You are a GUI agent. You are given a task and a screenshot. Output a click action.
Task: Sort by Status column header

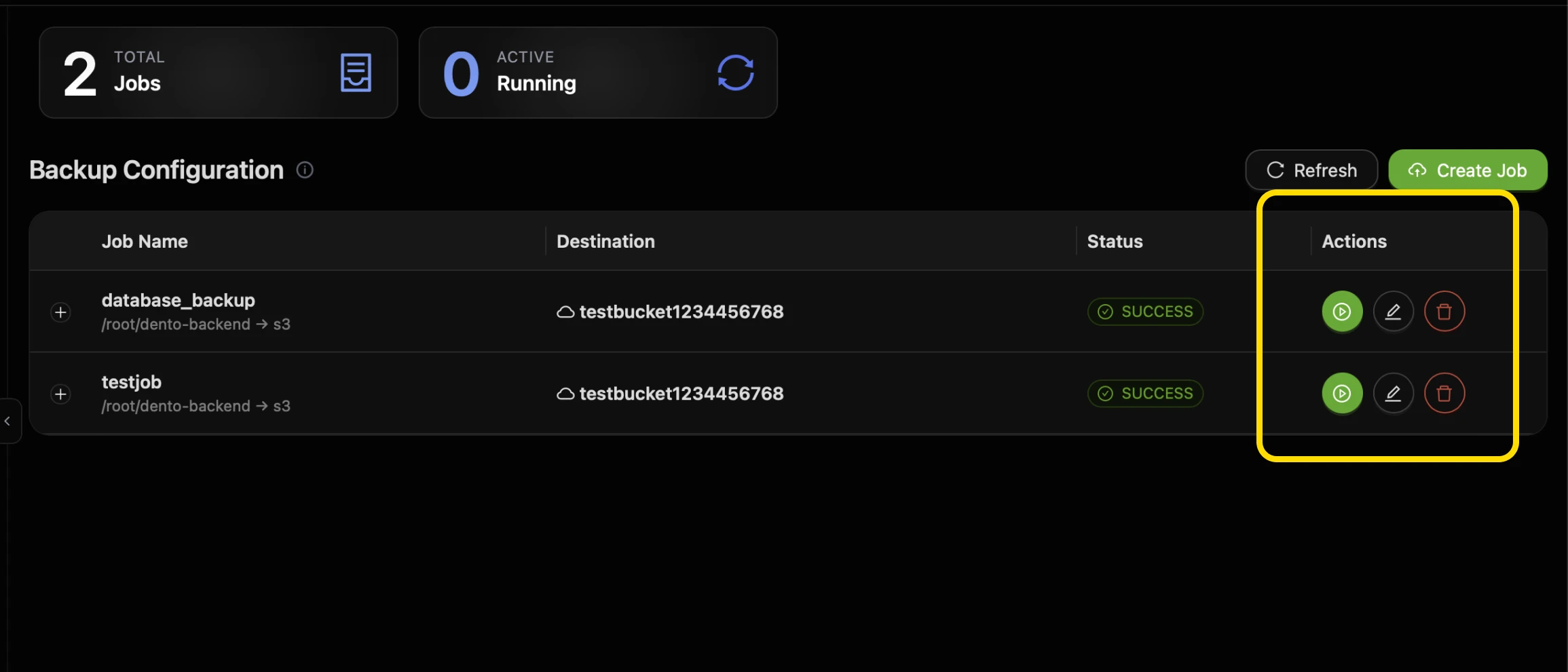click(x=1115, y=242)
